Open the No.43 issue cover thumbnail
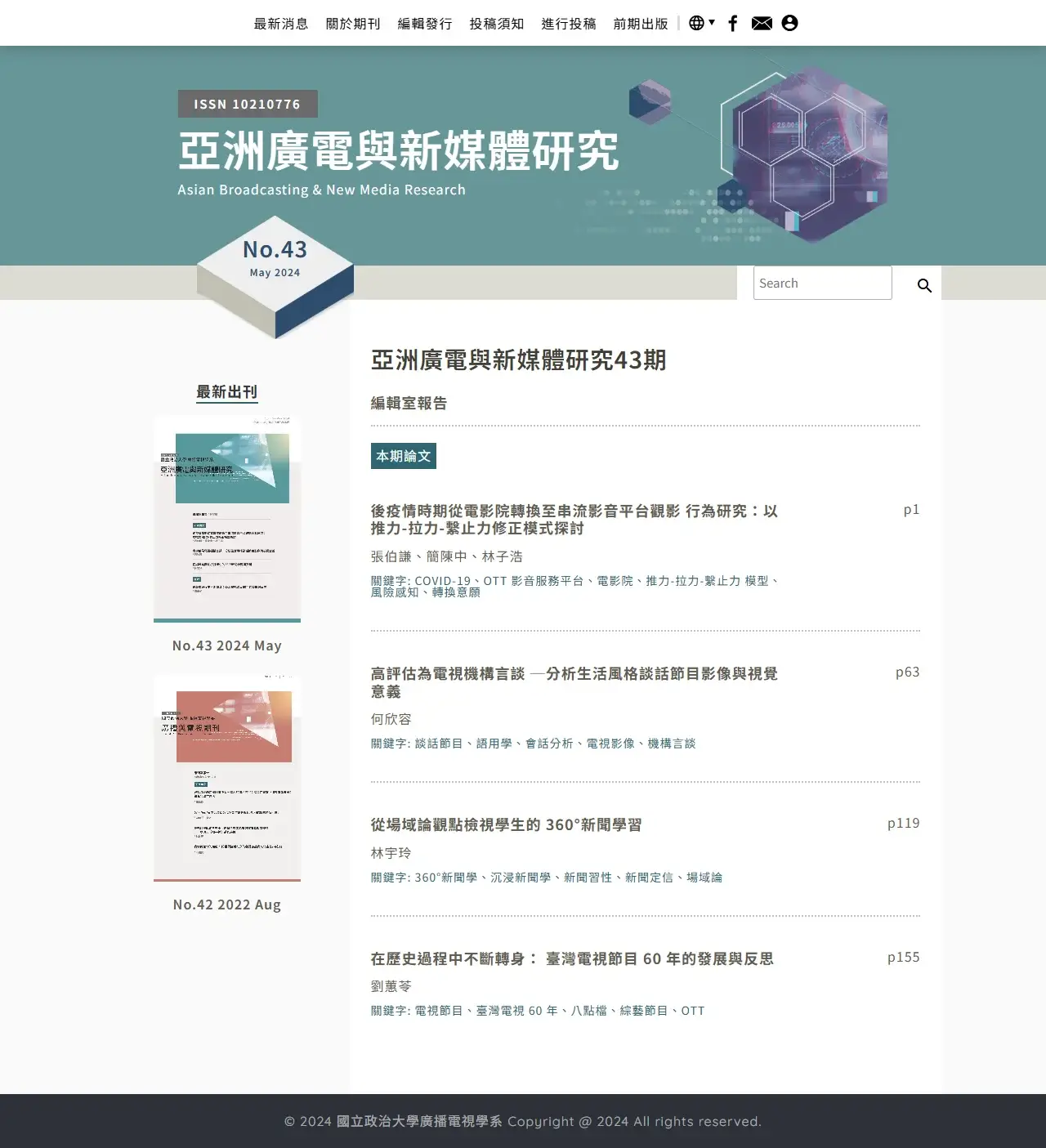1046x1148 pixels. pyautogui.click(x=227, y=519)
